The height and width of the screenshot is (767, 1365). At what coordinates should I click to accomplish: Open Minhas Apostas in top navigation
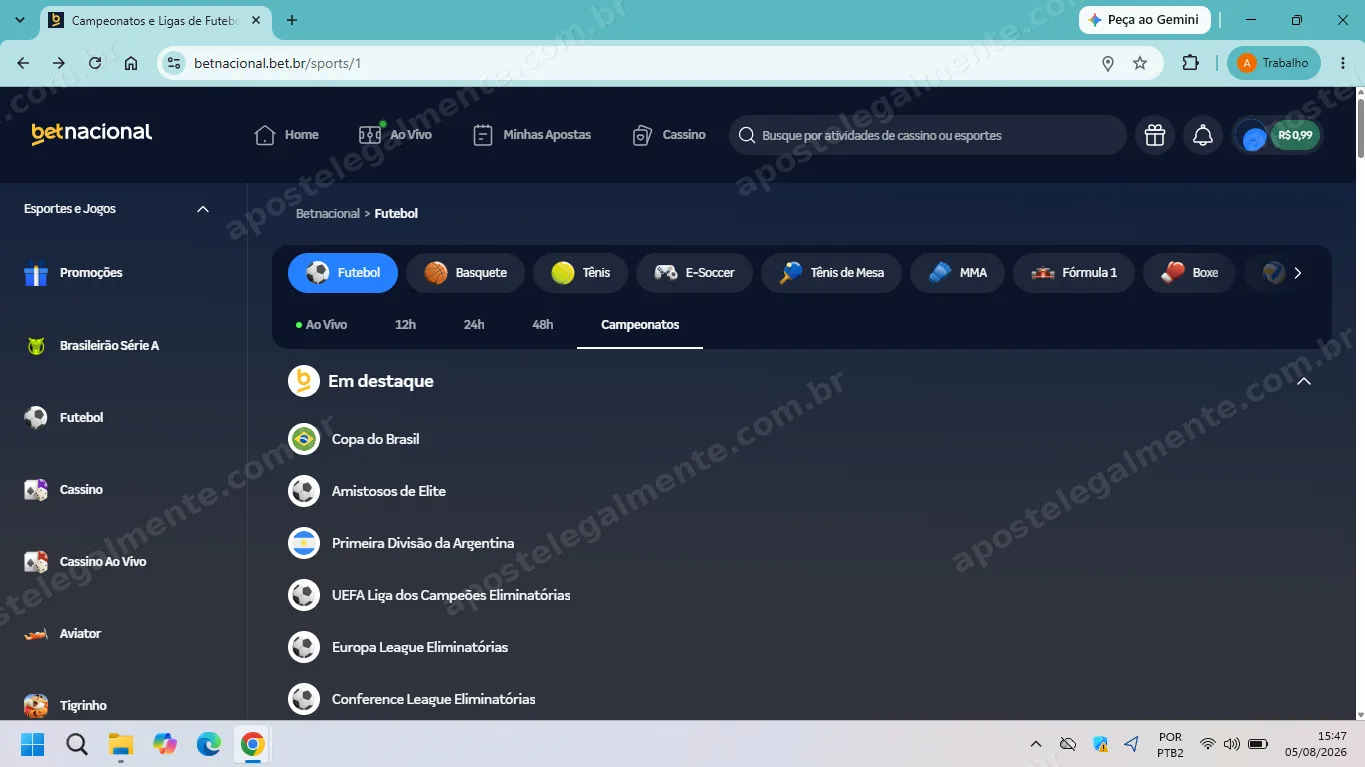[x=532, y=135]
